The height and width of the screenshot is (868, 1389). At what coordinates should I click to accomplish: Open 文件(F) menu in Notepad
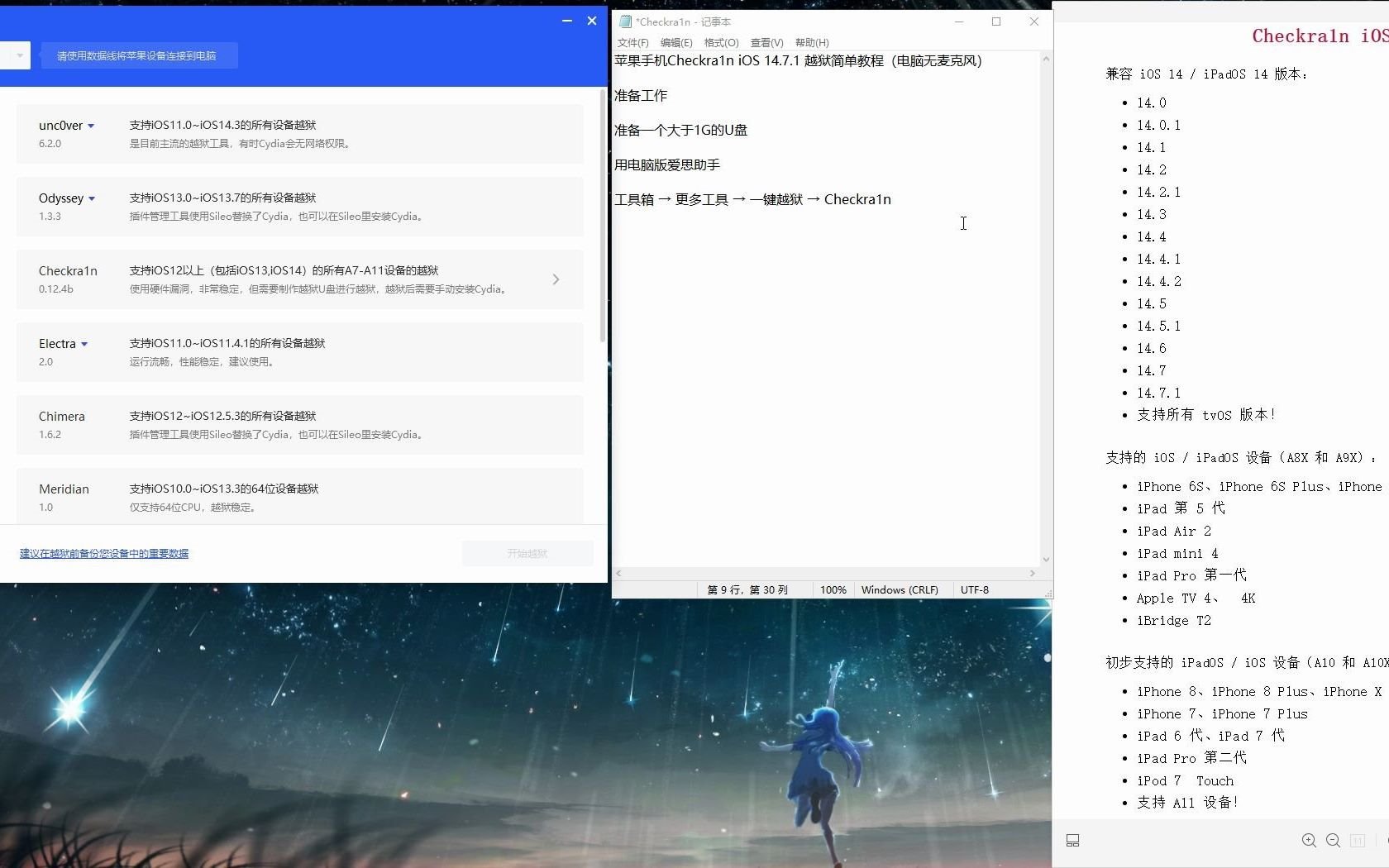pyautogui.click(x=632, y=42)
